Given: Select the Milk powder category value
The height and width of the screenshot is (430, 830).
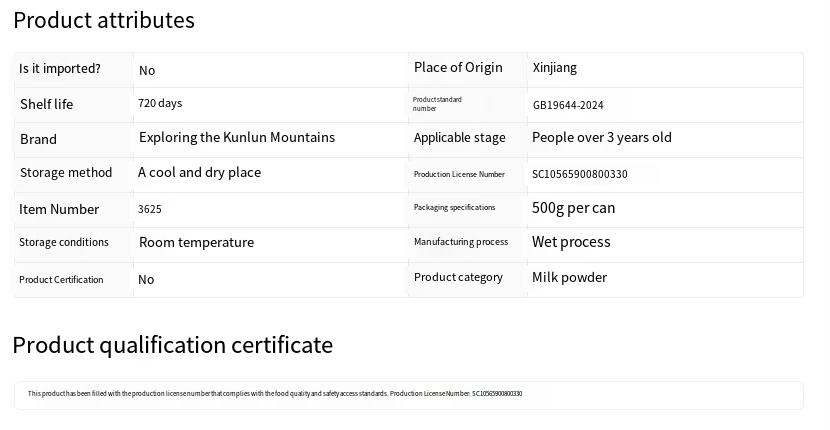Looking at the screenshot, I should [x=569, y=278].
